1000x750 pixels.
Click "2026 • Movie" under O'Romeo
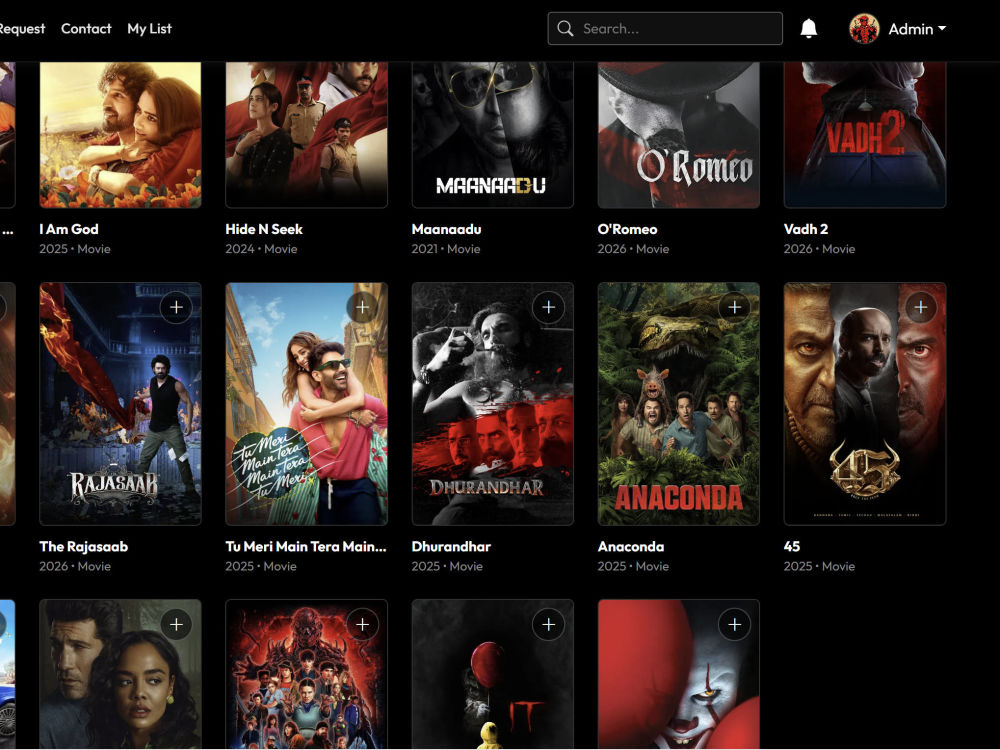pos(634,249)
